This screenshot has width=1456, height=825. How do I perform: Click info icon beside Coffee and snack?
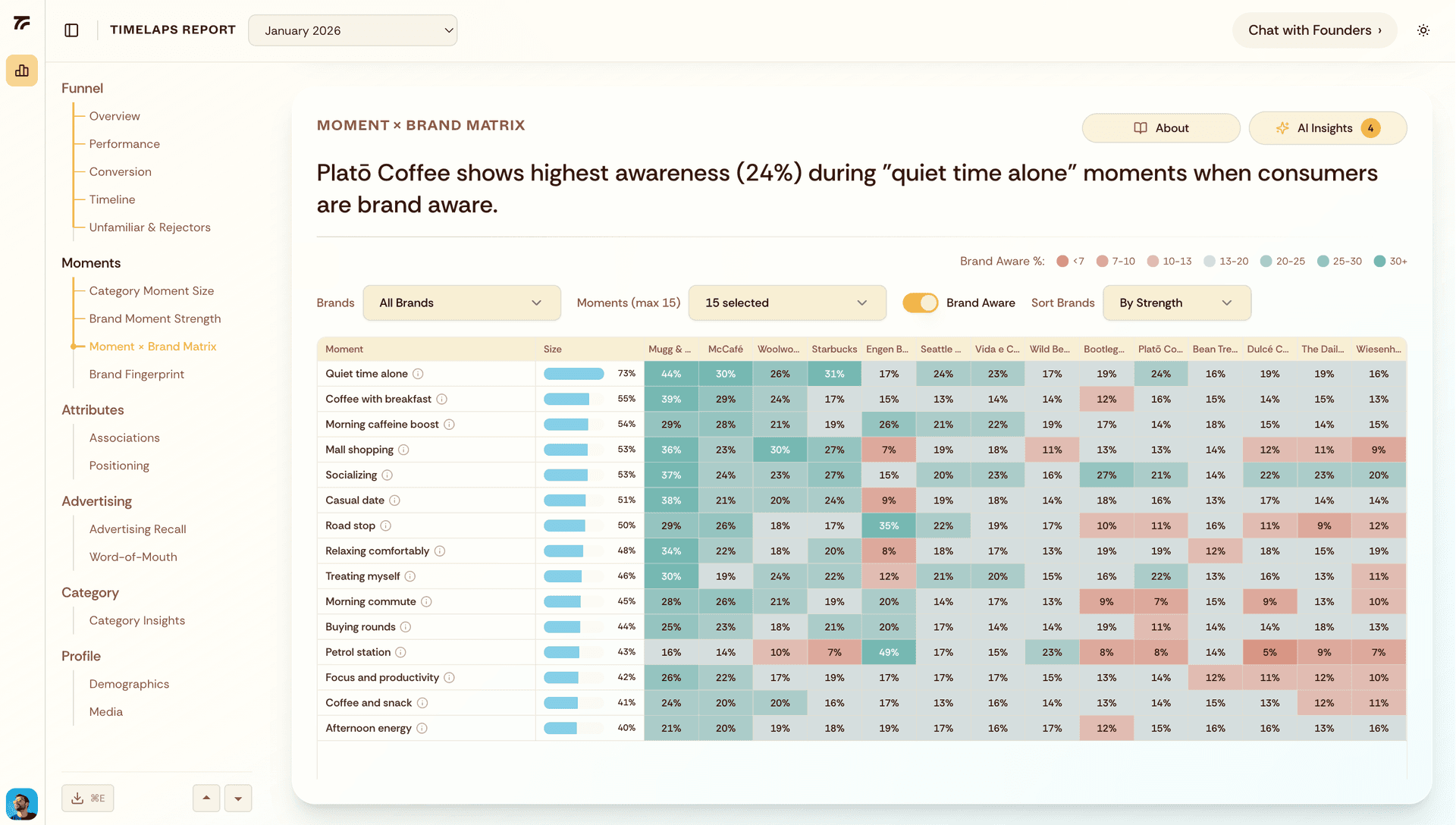tap(422, 703)
